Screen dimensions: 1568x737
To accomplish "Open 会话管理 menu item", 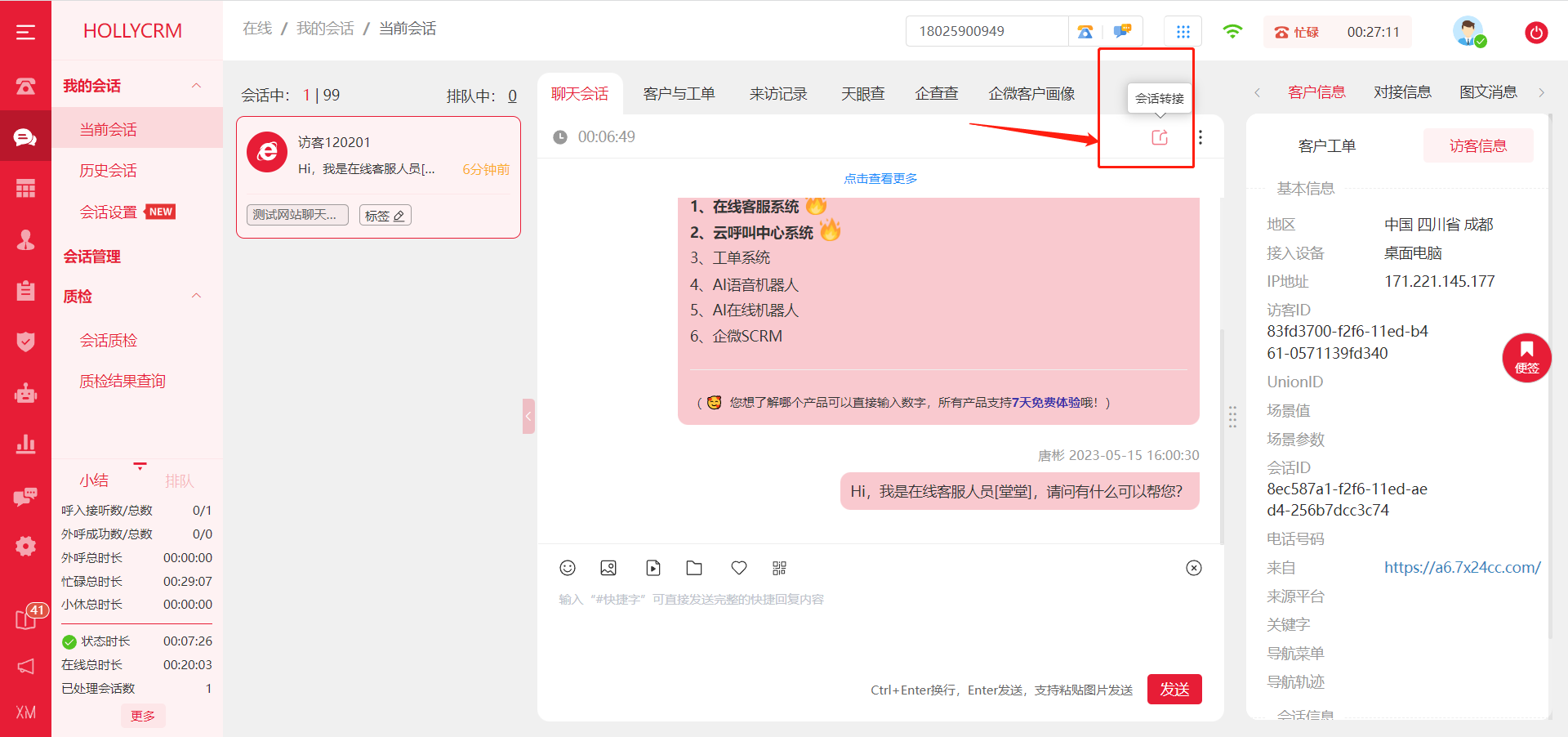I will (92, 257).
